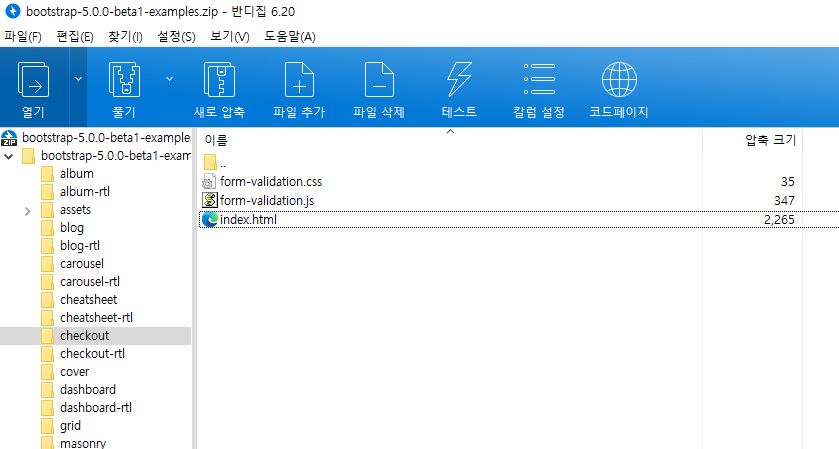839x449 pixels.
Task: Click the 새로 압축 (New archive) icon
Action: click(219, 80)
